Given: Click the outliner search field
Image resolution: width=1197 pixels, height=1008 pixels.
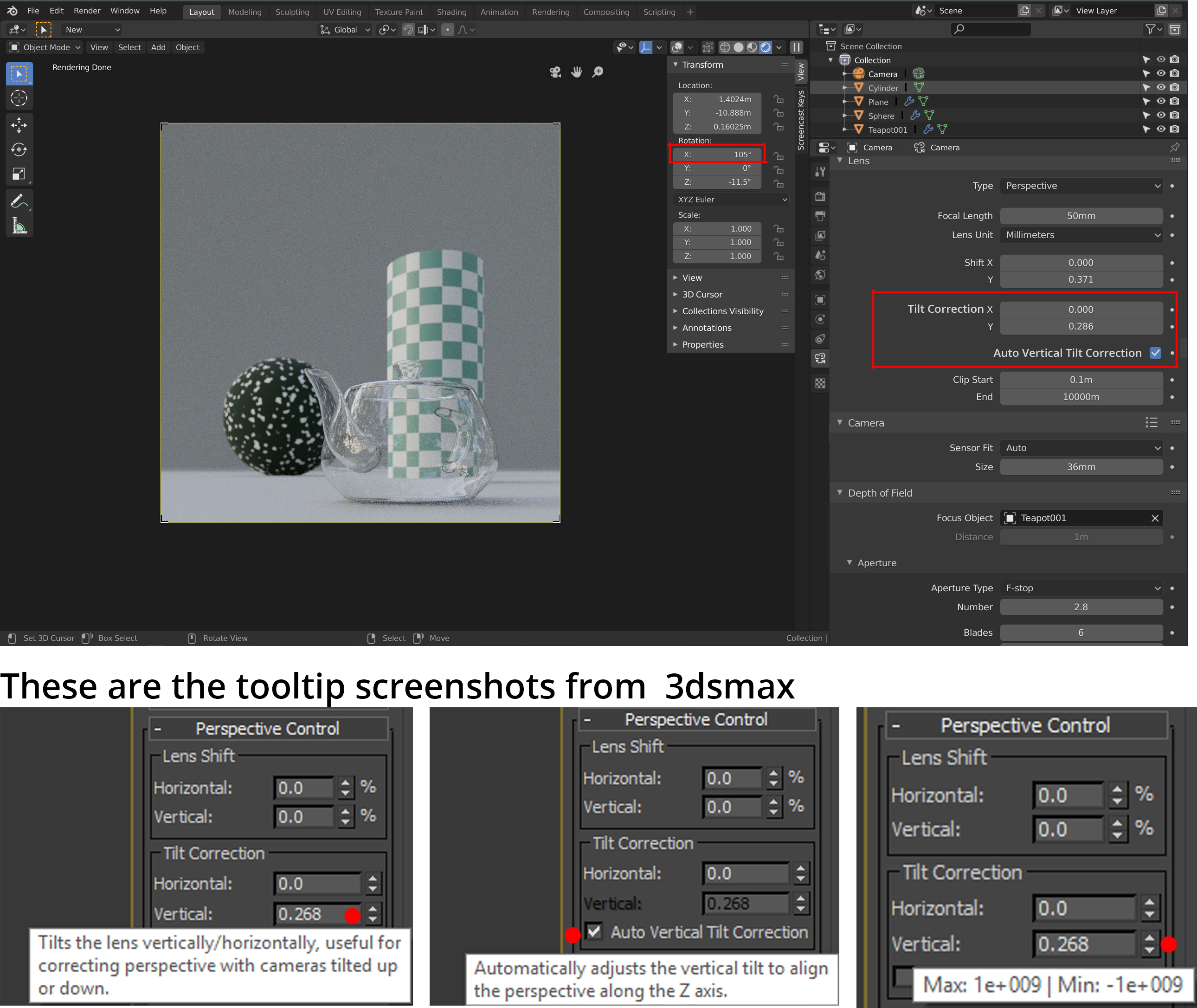Looking at the screenshot, I should pos(991,29).
